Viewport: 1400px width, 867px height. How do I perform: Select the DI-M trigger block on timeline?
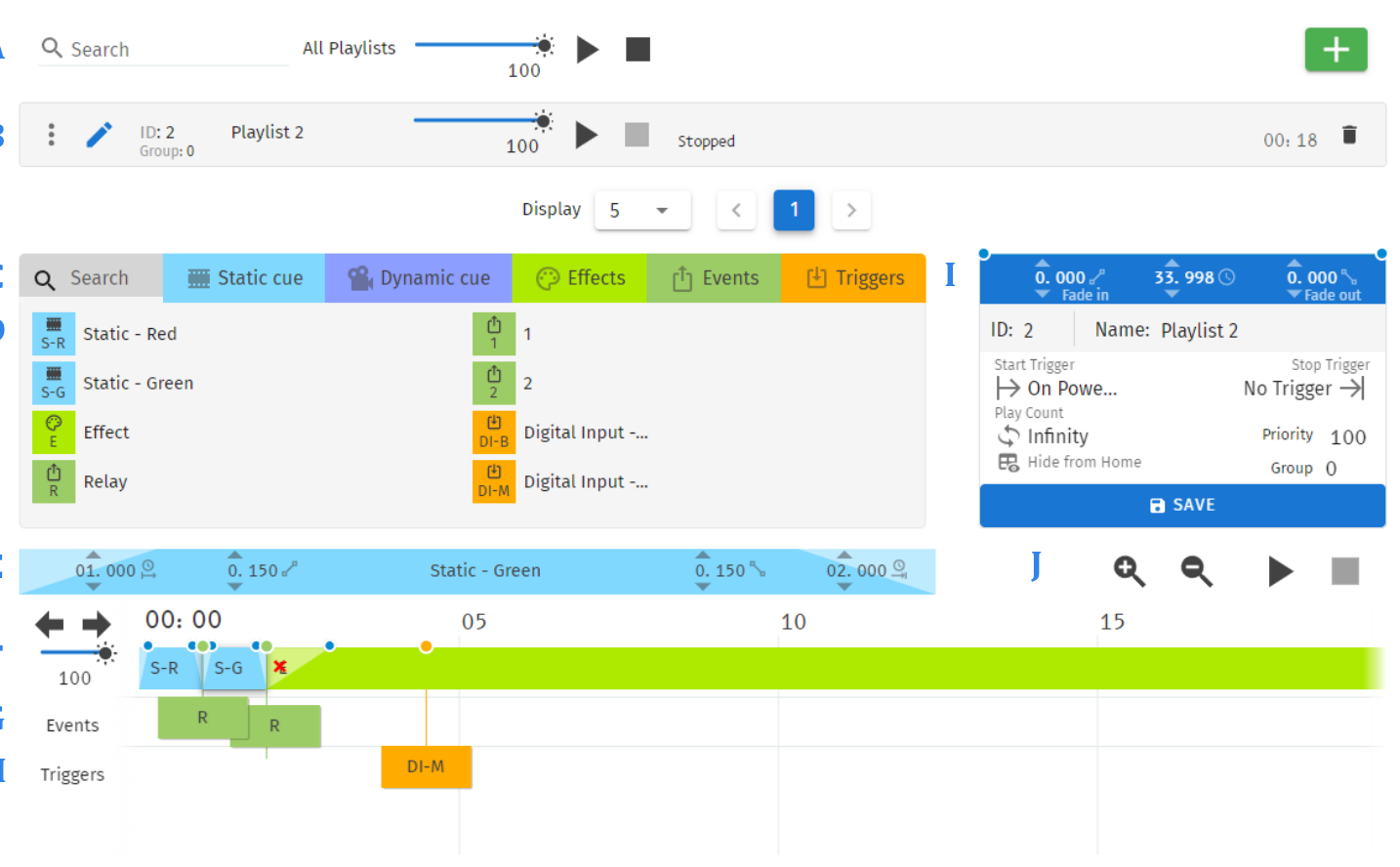pos(427,767)
